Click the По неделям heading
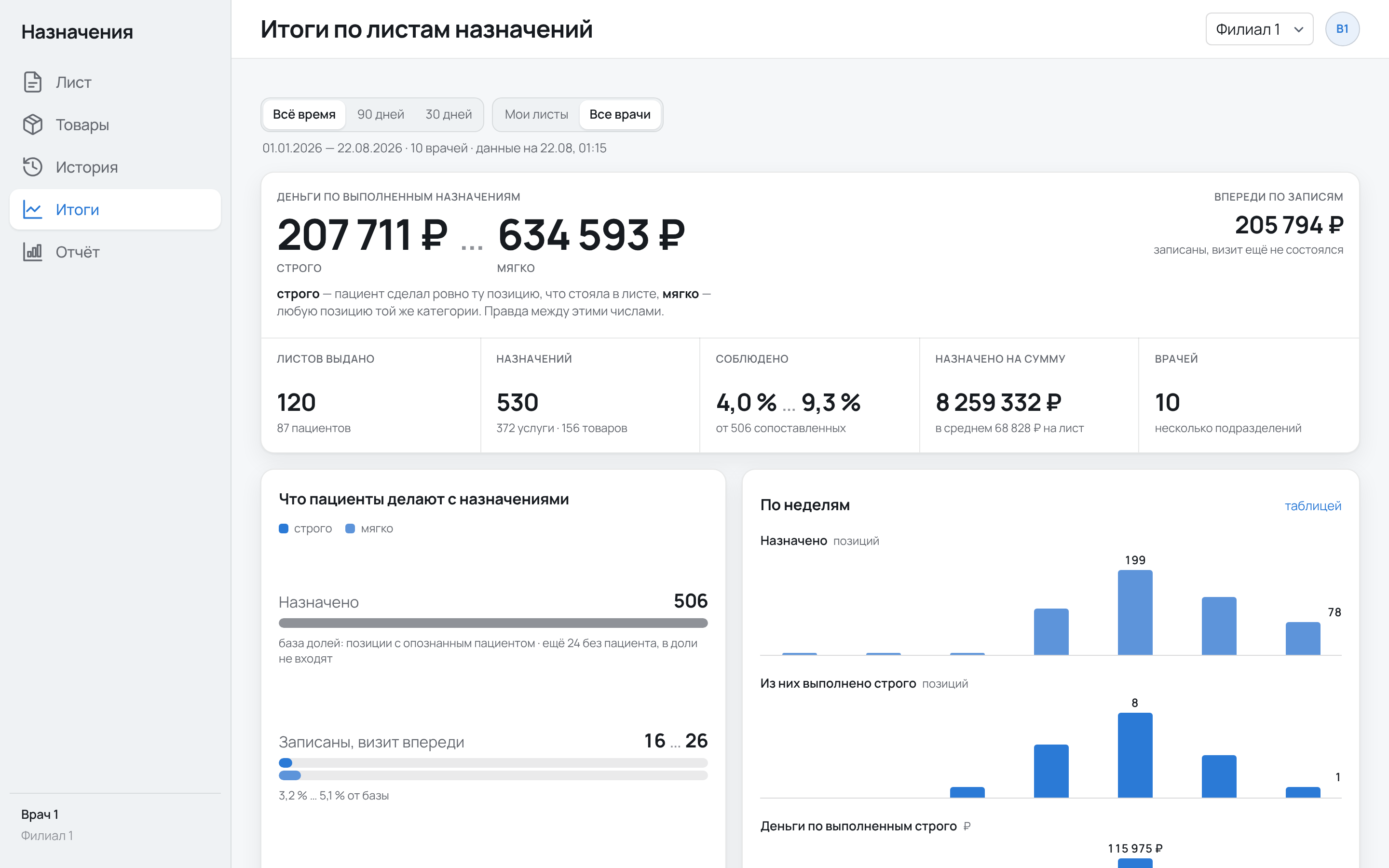 point(804,505)
